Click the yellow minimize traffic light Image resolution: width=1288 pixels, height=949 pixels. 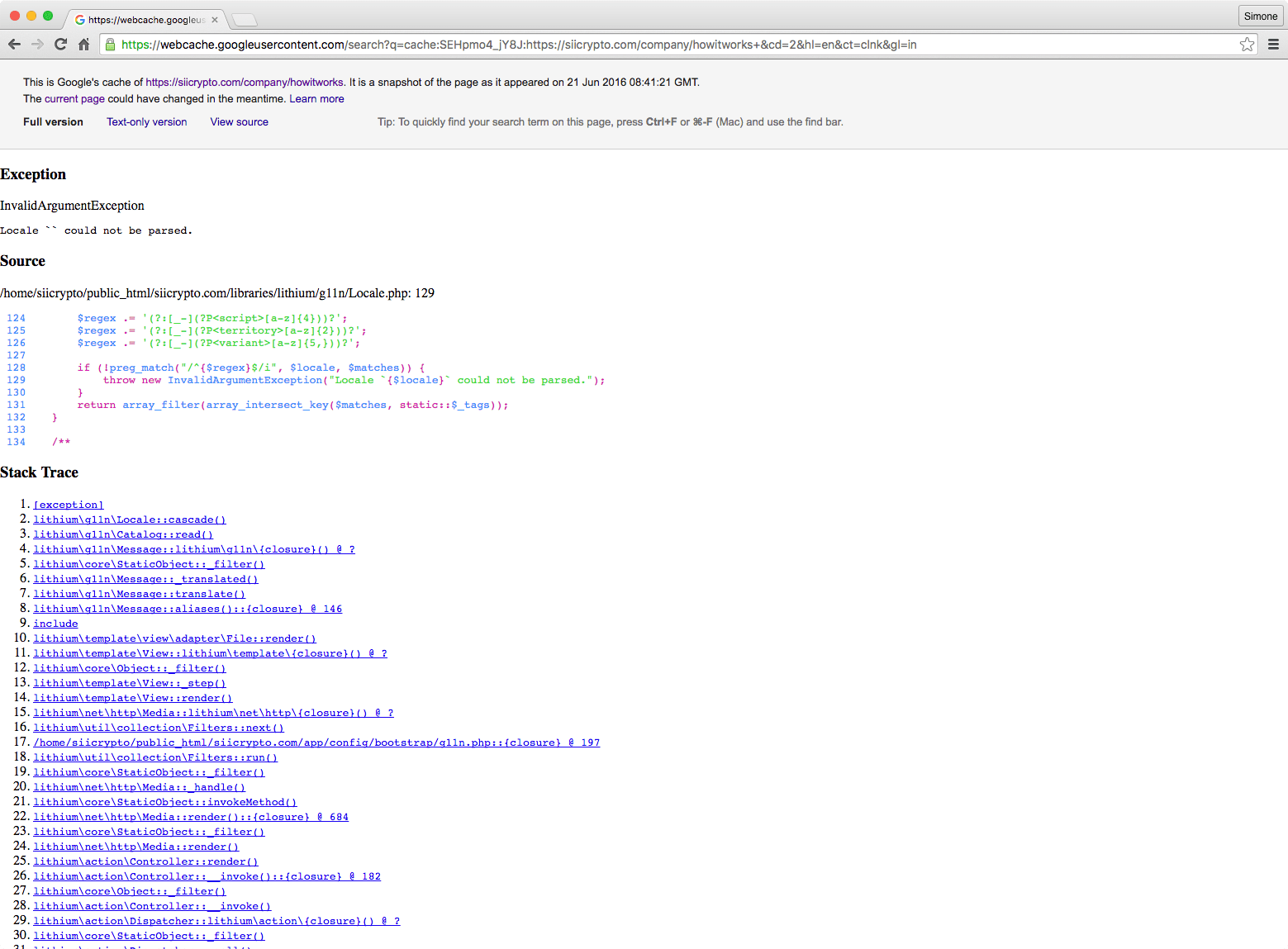click(31, 15)
